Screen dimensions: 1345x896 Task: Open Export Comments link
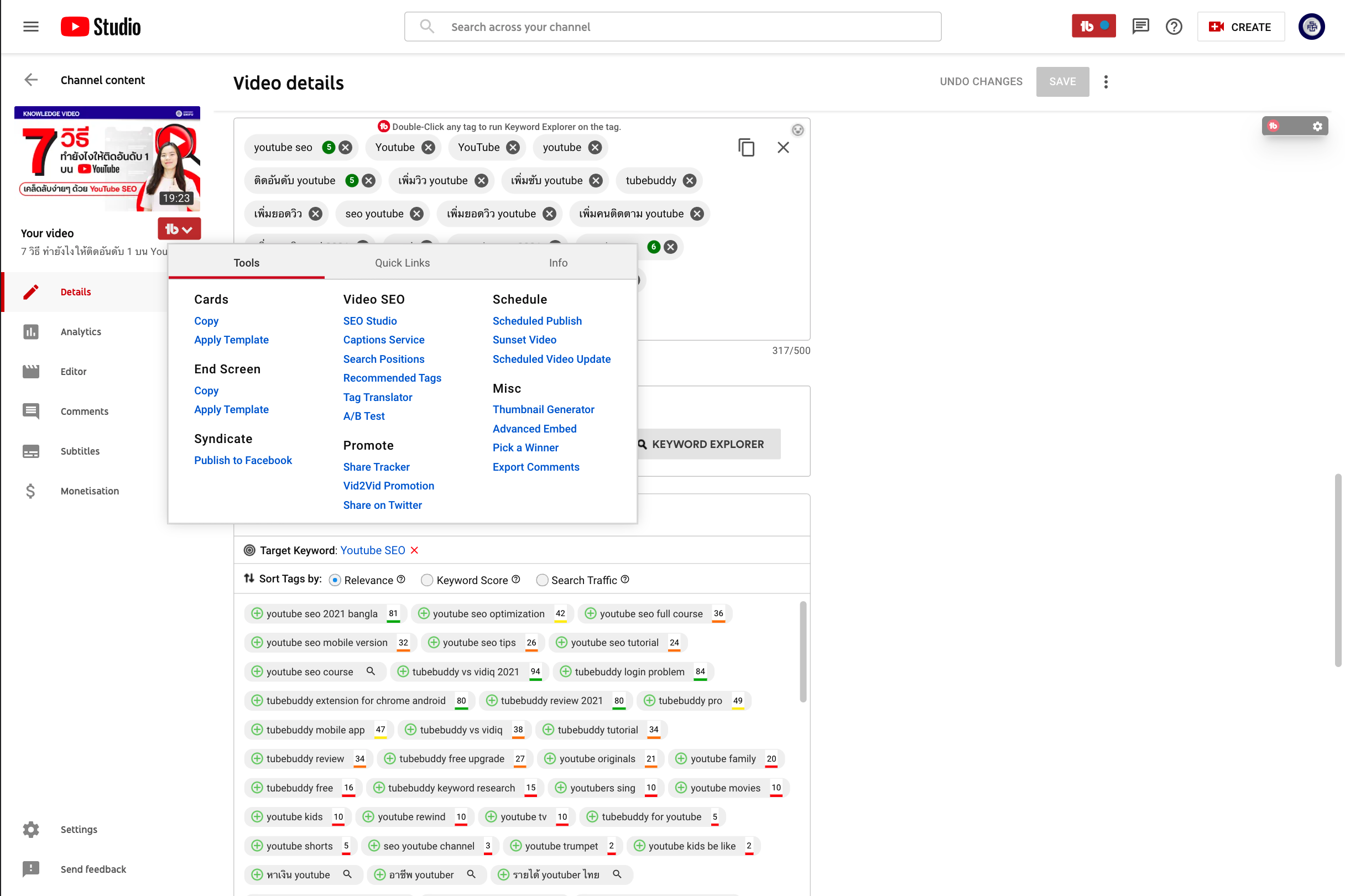[535, 467]
